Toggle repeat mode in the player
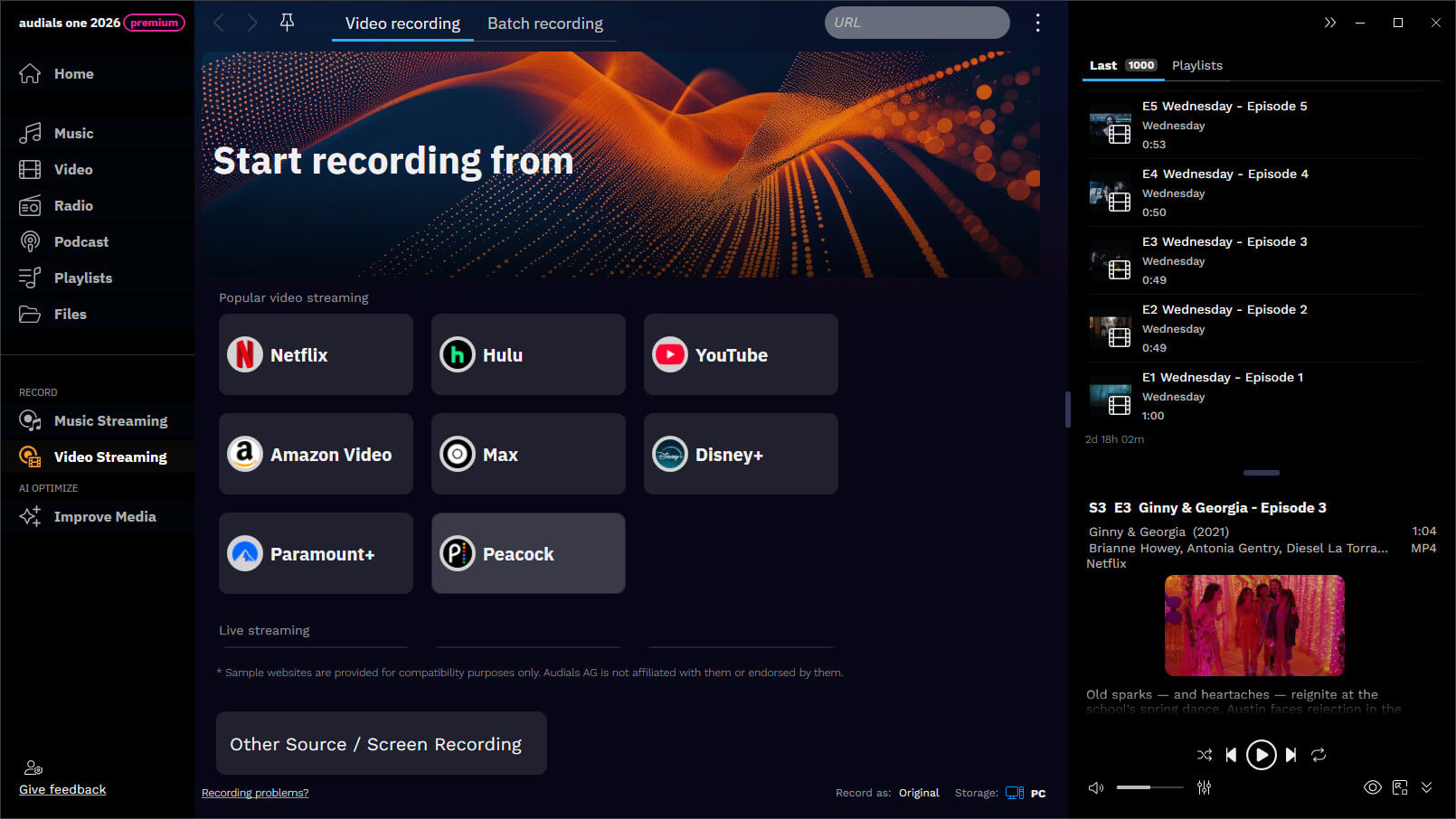1456x819 pixels. point(1319,755)
